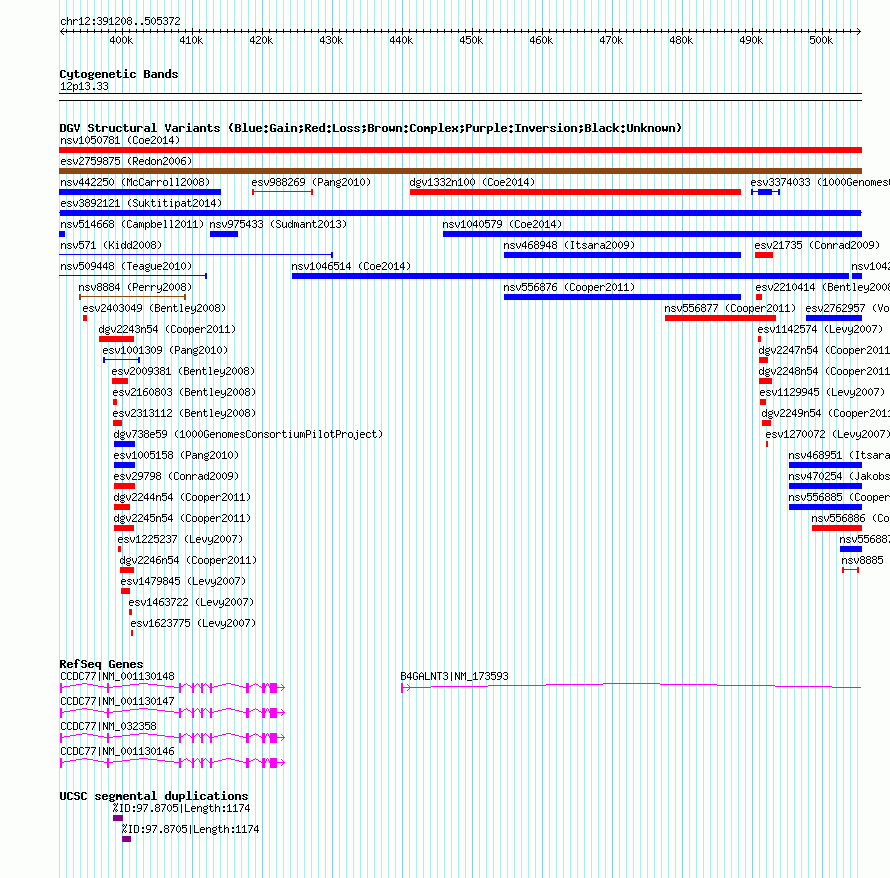Click the nsv1050781 (Coe2014) red loss bar
Screen dimensions: 890x878
[x=460, y=150]
